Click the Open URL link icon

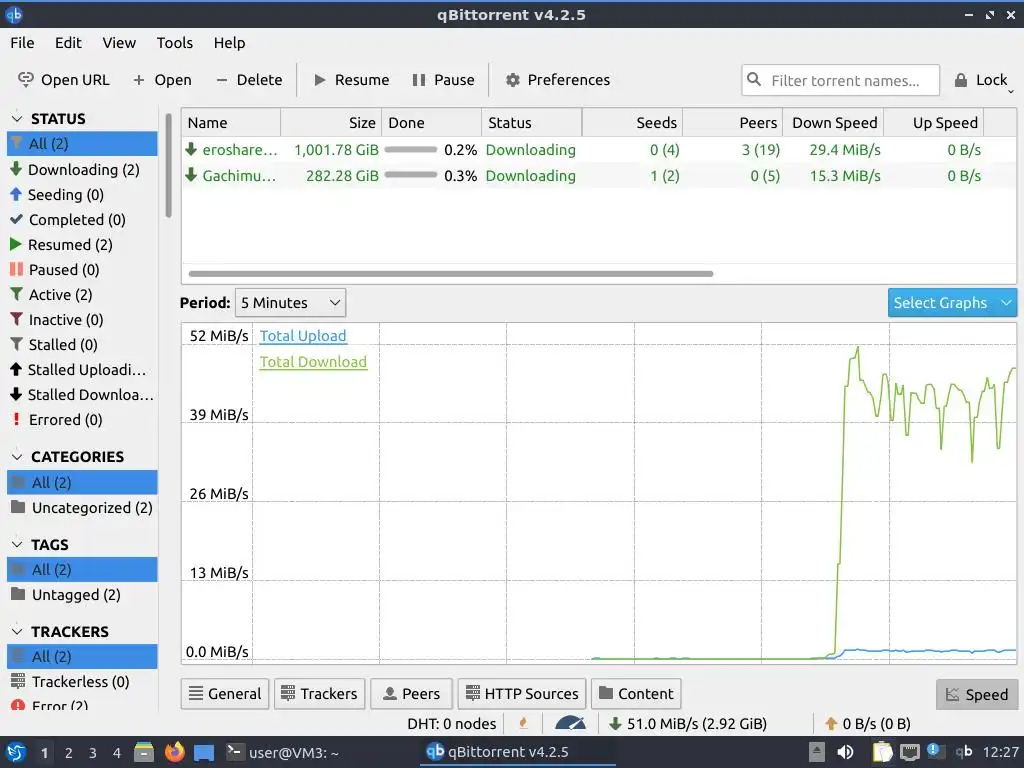(25, 80)
